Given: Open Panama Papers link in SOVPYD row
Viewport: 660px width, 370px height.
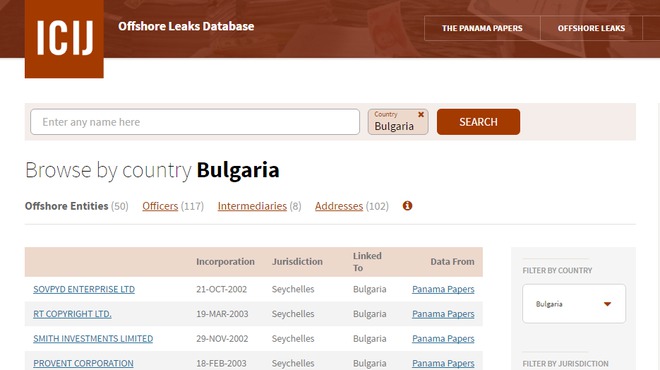Looking at the screenshot, I should [x=443, y=289].
